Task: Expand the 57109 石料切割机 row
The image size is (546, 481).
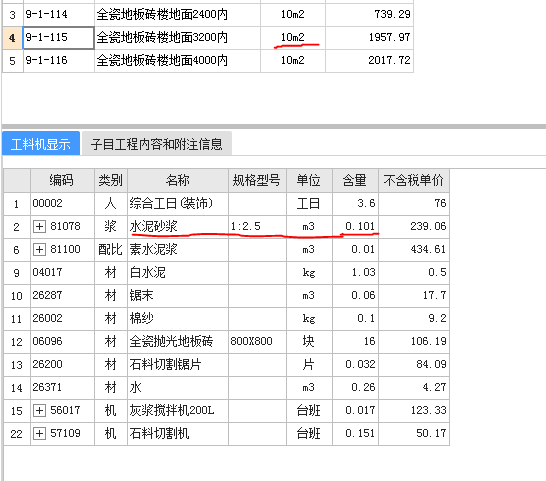Action: pyautogui.click(x=39, y=434)
